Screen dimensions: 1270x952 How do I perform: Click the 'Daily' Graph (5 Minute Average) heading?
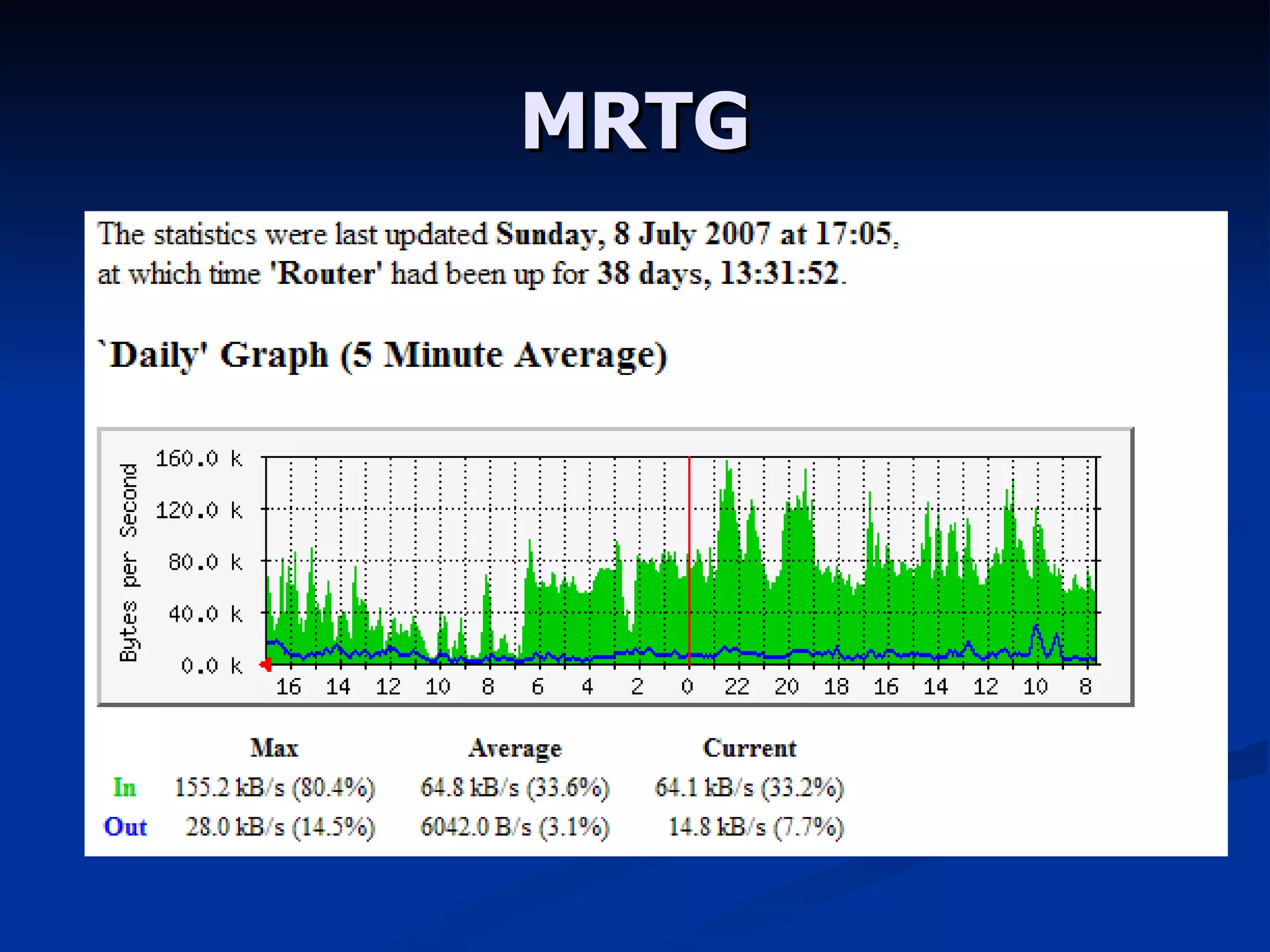click(383, 355)
